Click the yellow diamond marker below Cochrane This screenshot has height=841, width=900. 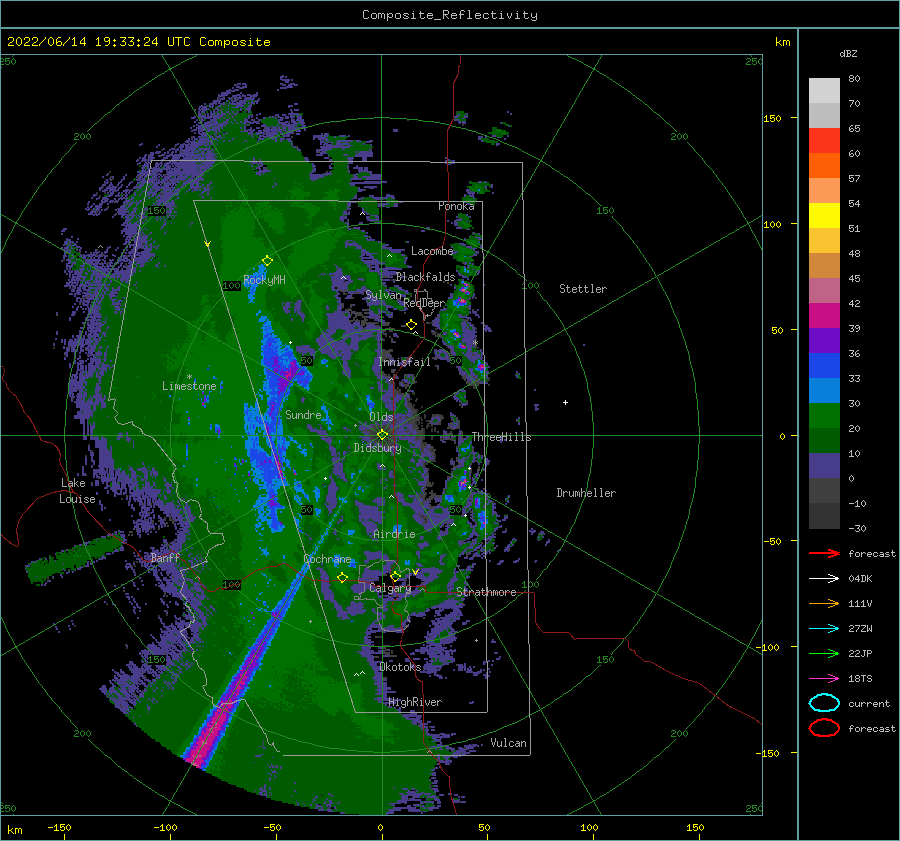pyautogui.click(x=342, y=577)
